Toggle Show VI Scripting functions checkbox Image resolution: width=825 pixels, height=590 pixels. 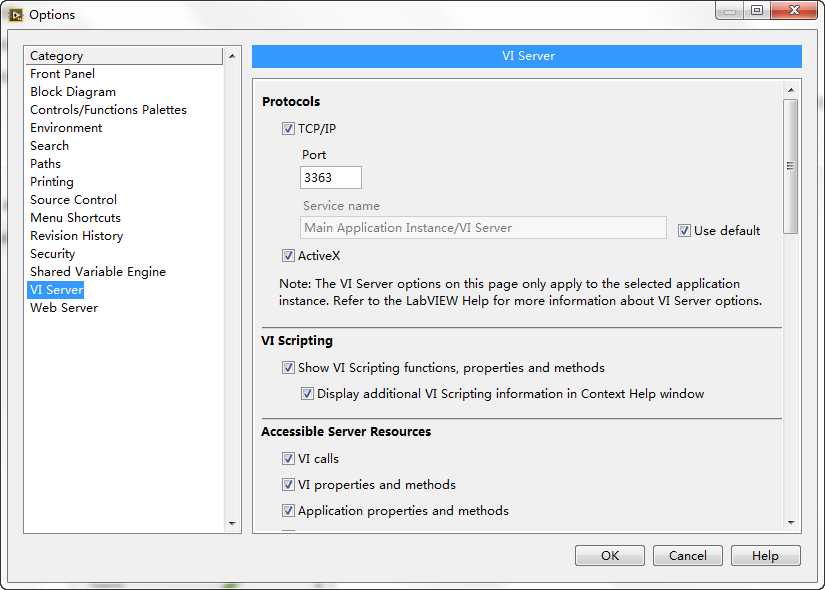(288, 367)
